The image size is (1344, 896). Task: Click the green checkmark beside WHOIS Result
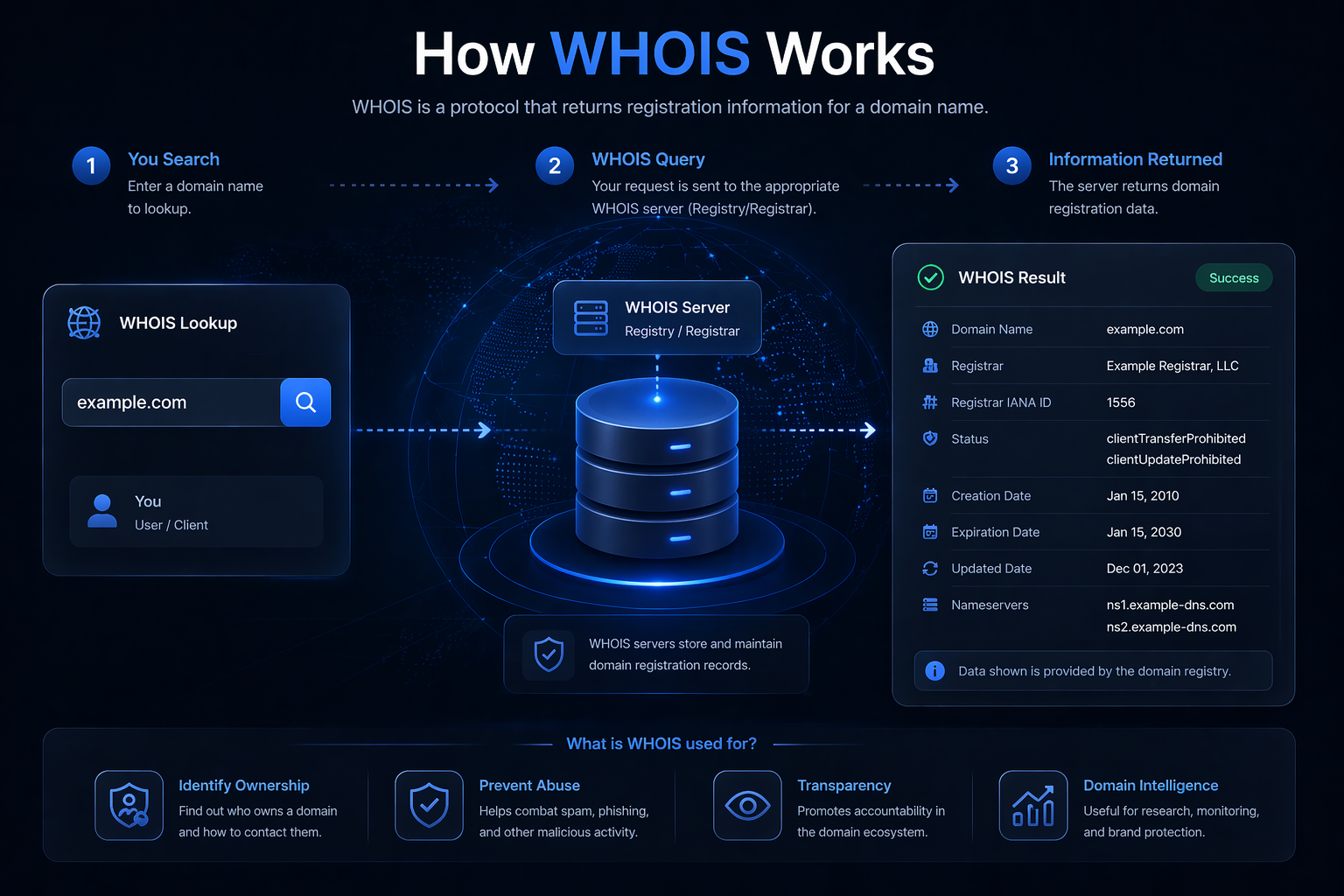click(x=930, y=277)
